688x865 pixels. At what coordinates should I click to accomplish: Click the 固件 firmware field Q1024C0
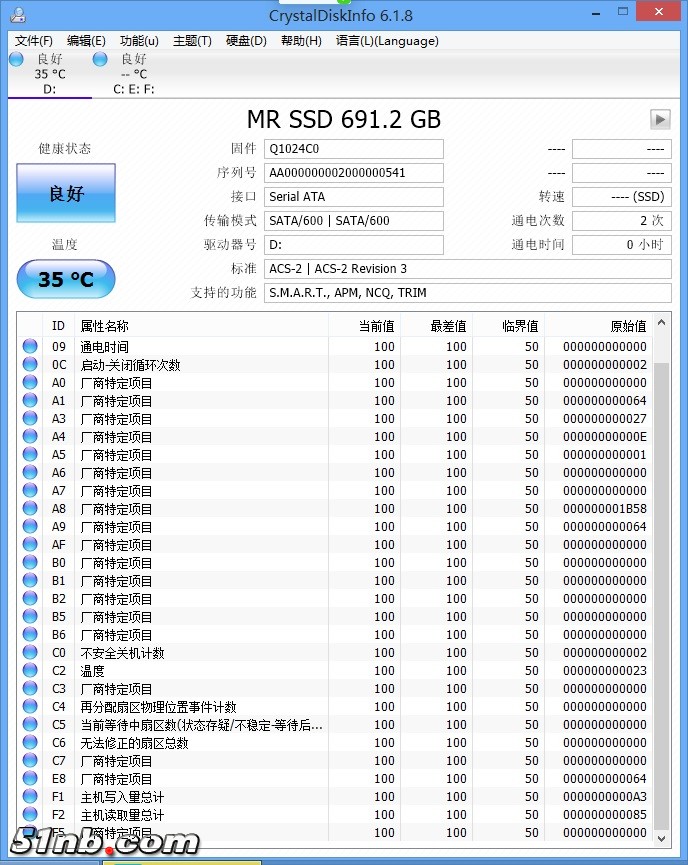coord(354,149)
